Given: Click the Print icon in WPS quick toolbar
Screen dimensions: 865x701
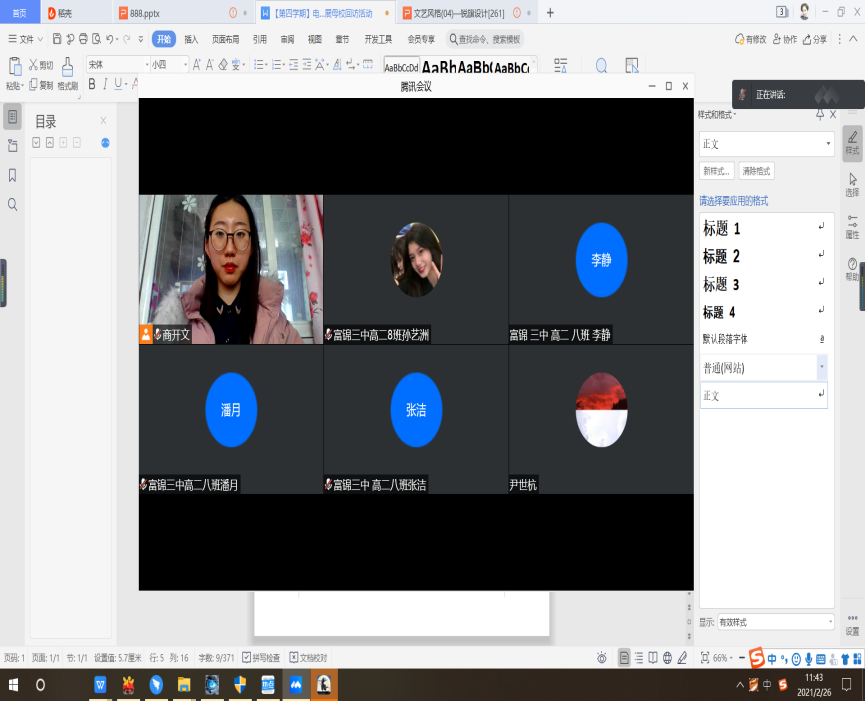Looking at the screenshot, I should tap(83, 39).
